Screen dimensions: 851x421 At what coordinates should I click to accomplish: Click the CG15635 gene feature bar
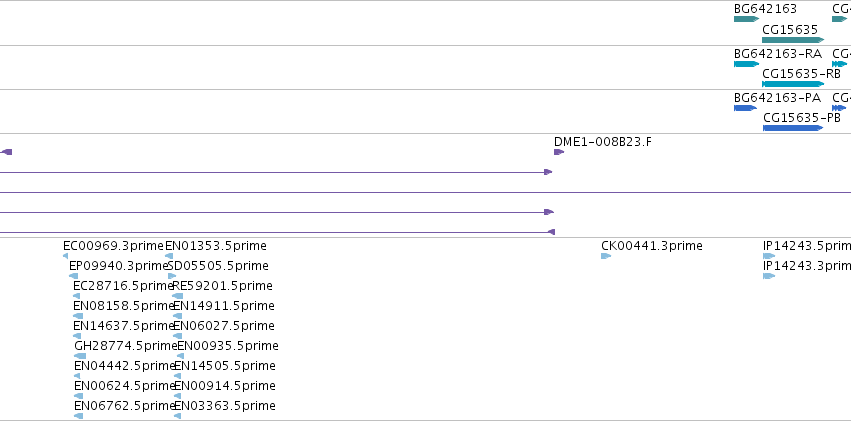click(x=793, y=40)
